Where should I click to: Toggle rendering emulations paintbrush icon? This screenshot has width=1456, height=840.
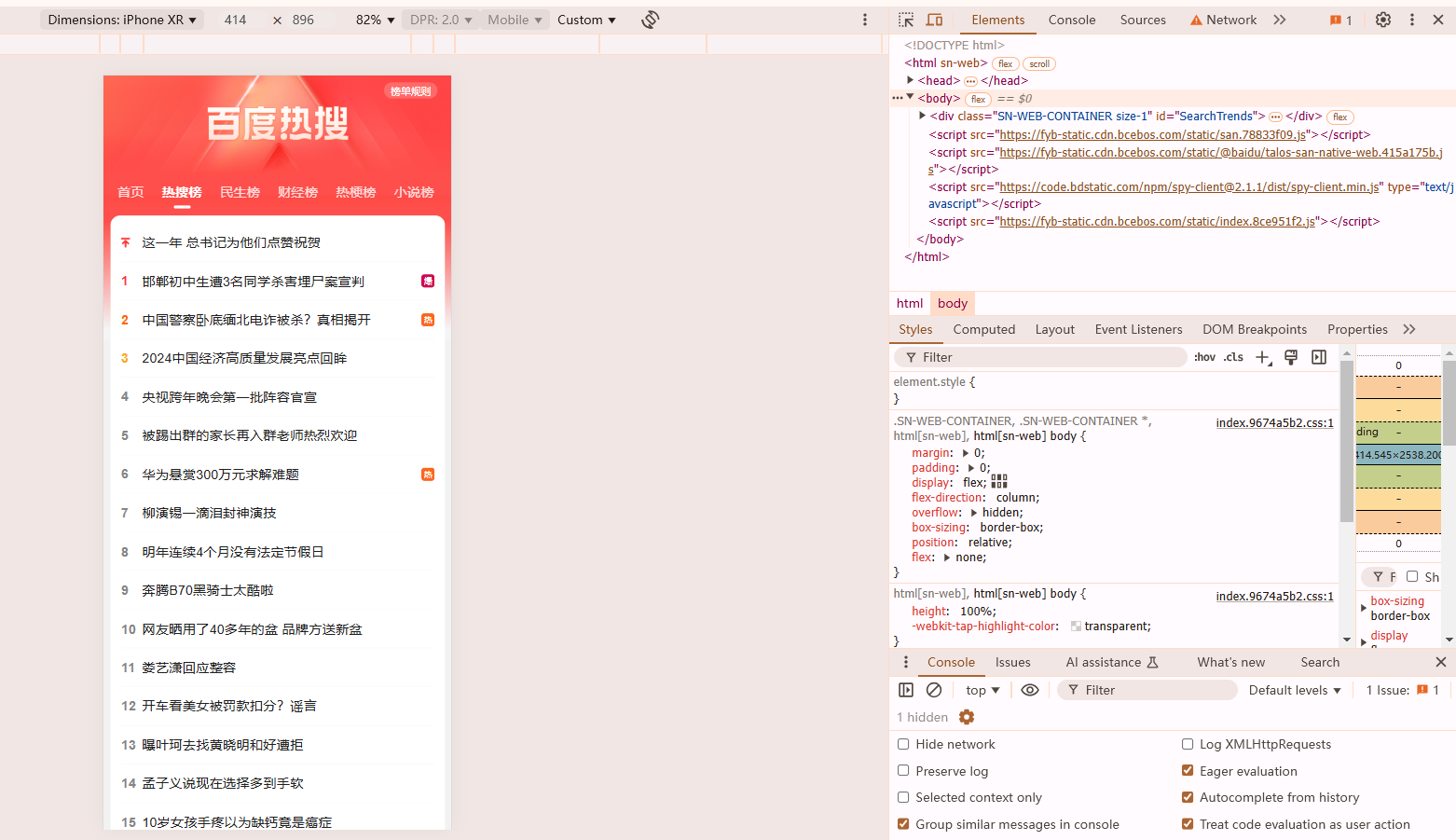(x=1291, y=357)
